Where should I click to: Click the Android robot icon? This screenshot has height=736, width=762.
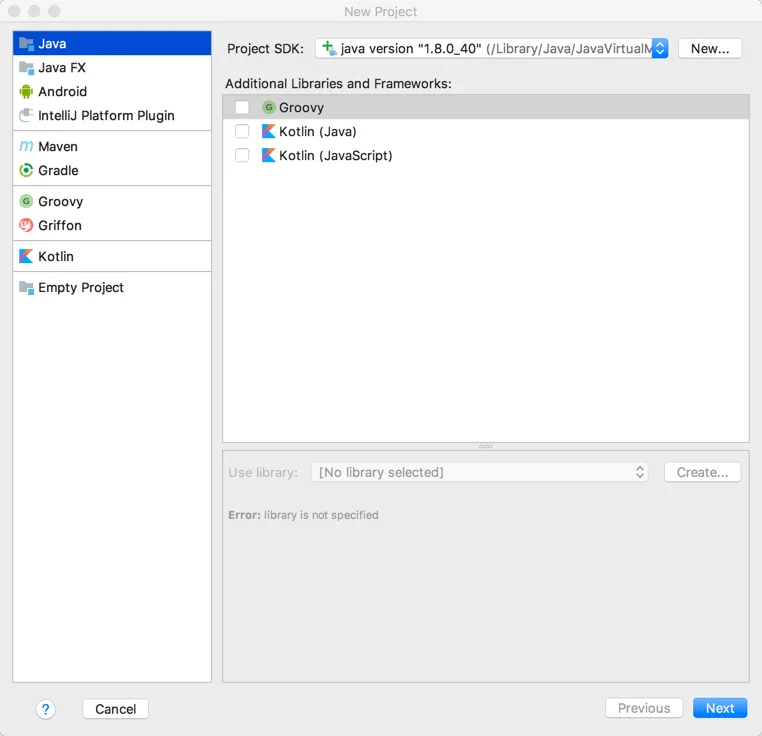pyautogui.click(x=26, y=91)
